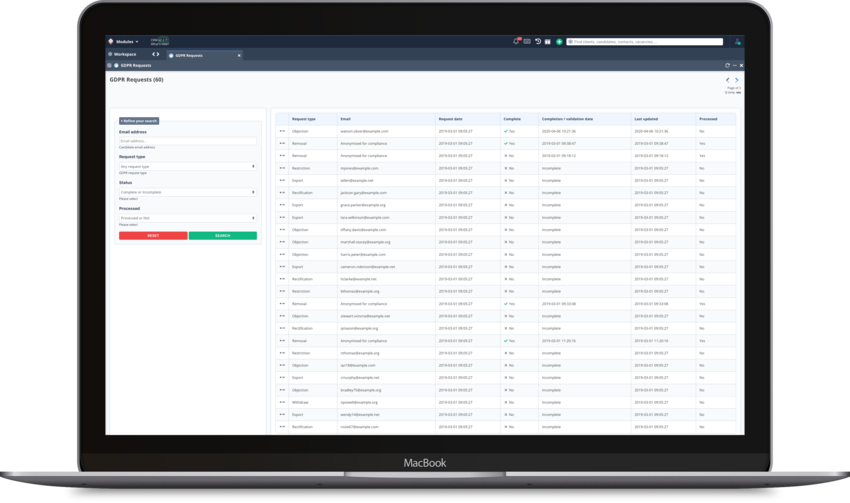Go to the next results page

click(737, 80)
